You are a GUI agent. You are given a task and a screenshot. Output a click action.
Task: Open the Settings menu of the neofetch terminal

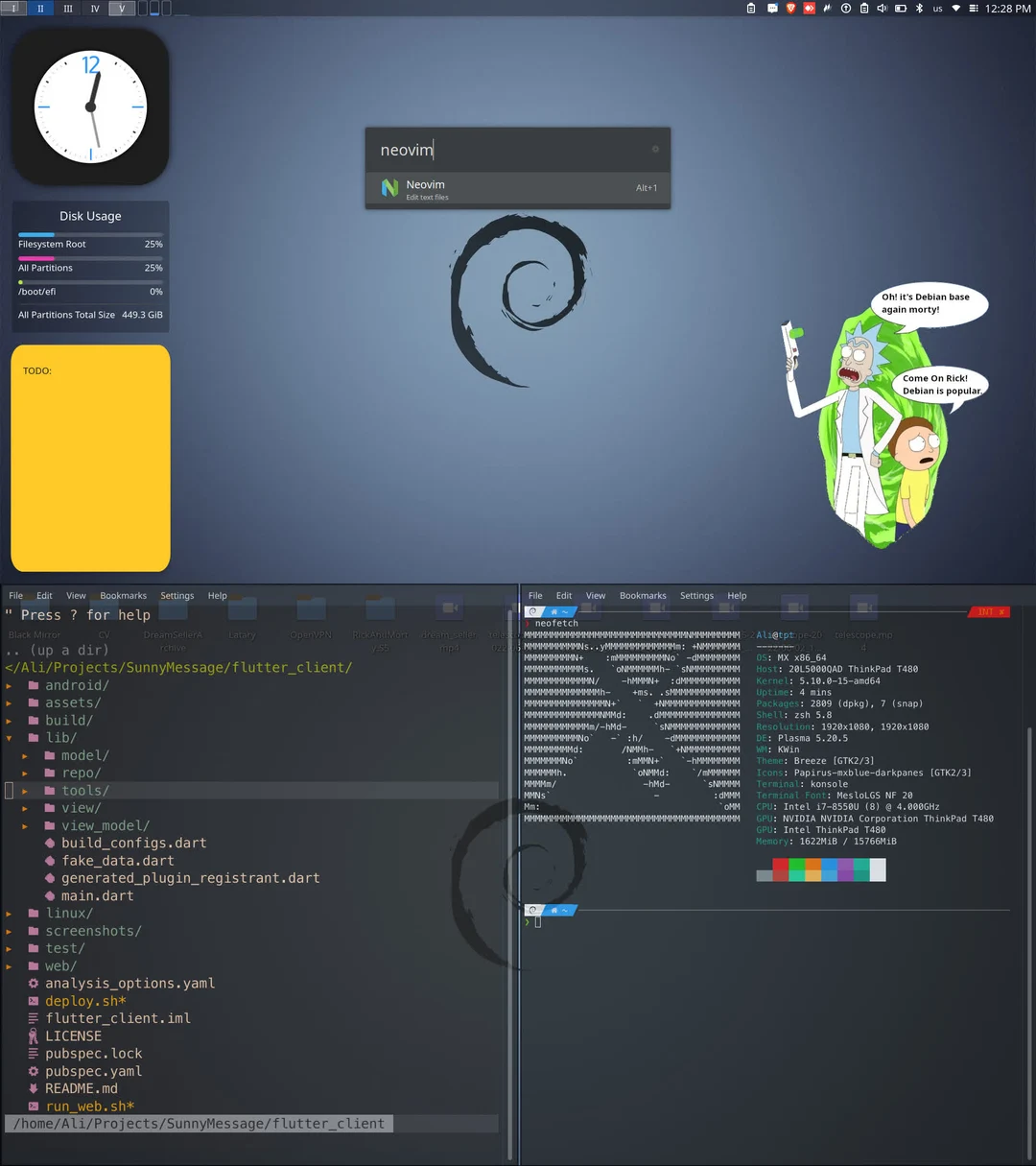[x=696, y=595]
